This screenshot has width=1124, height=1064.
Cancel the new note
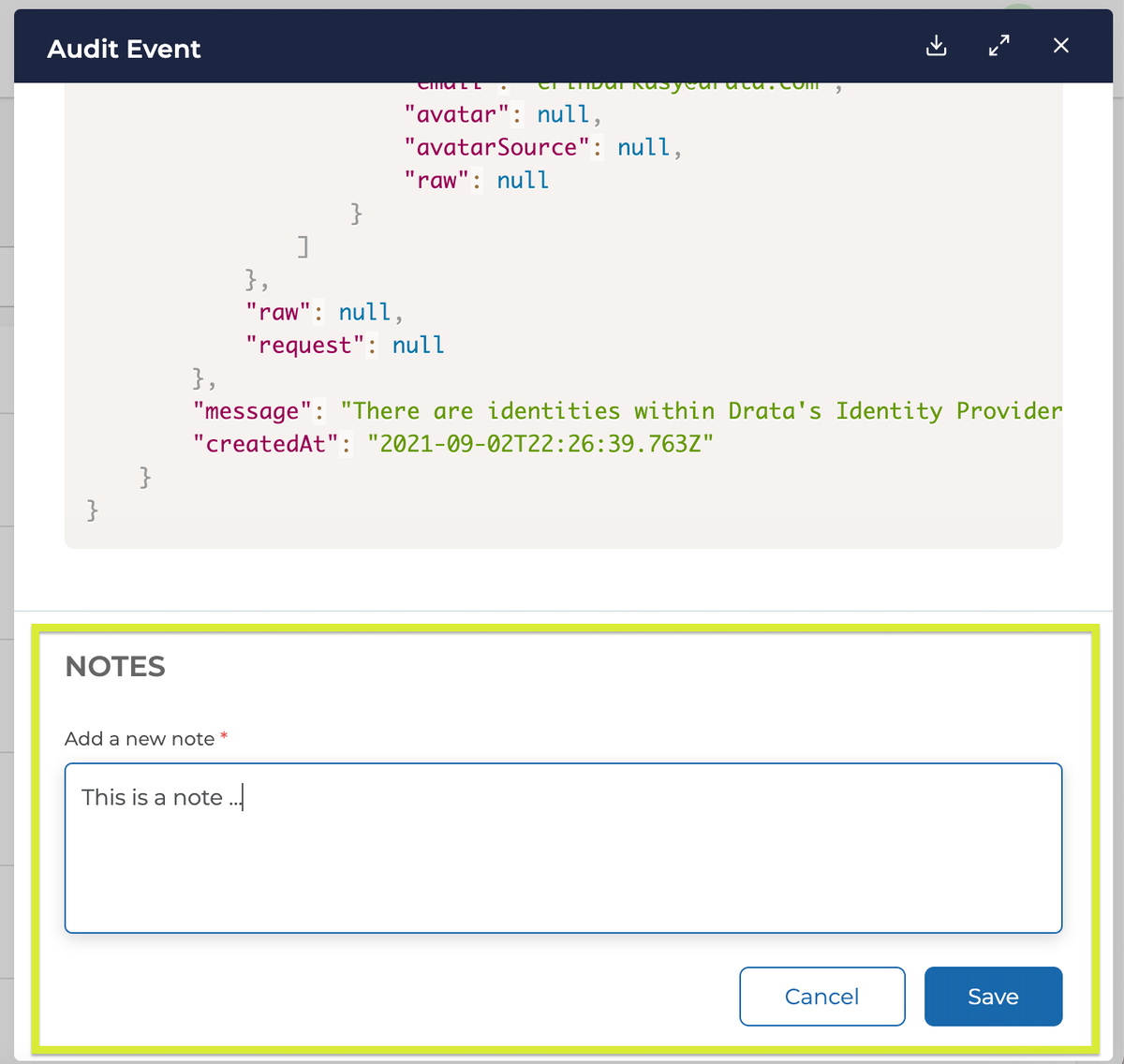point(821,996)
